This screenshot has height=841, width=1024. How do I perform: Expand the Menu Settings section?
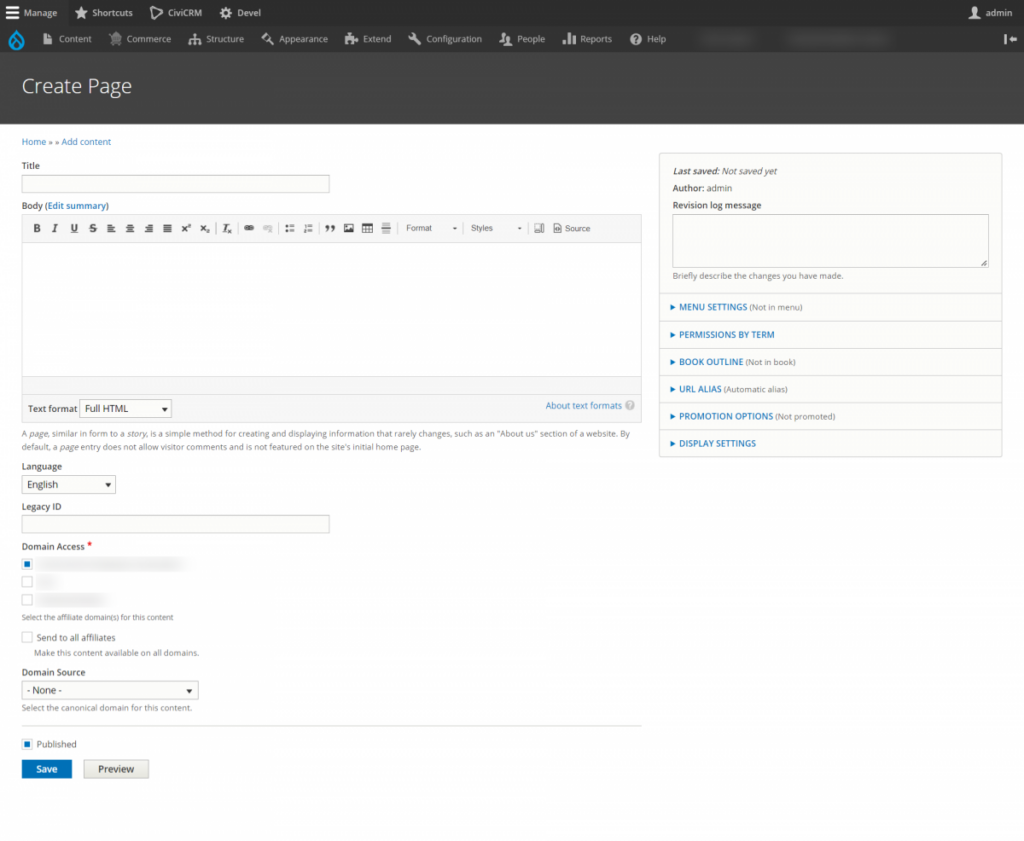click(712, 307)
